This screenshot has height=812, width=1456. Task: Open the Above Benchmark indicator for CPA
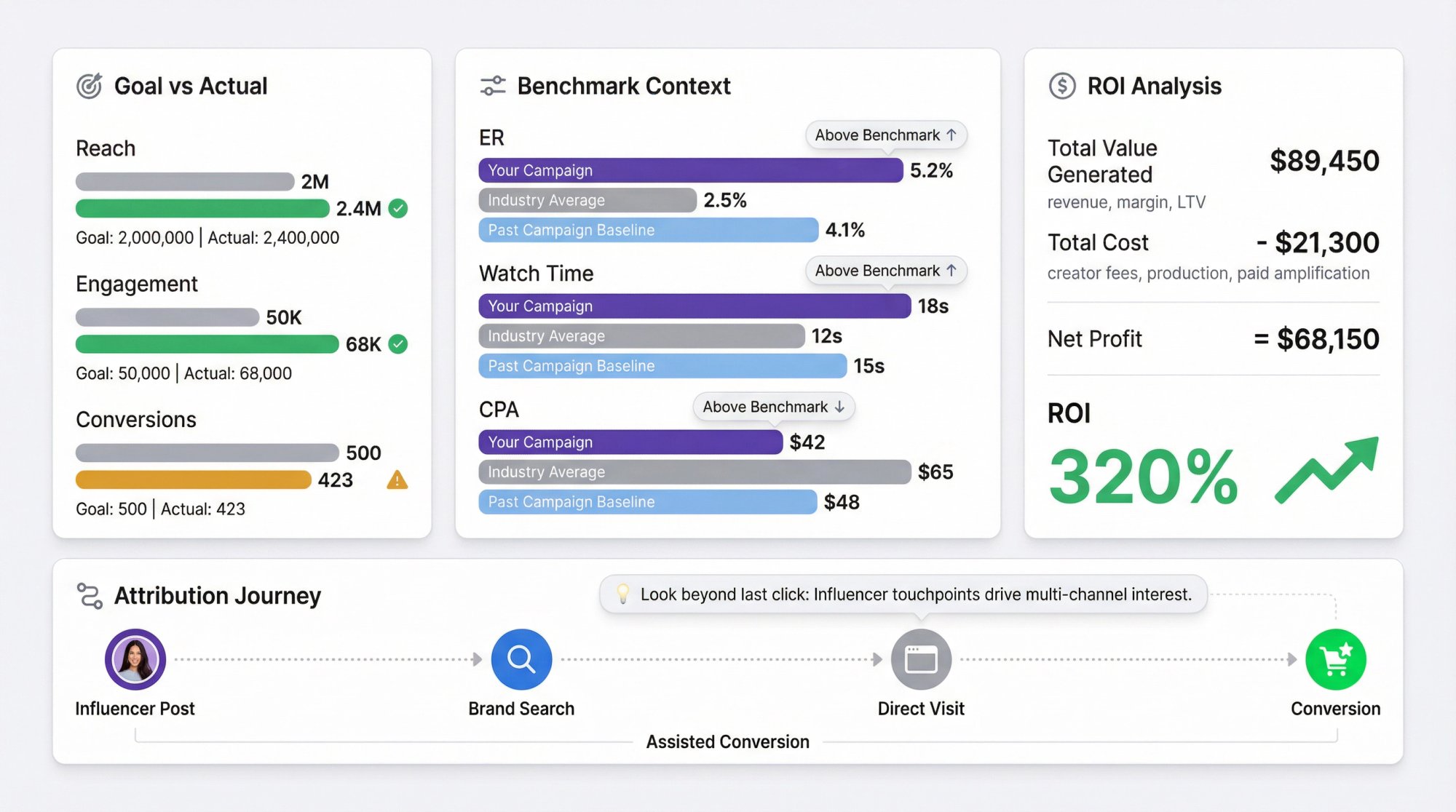(773, 407)
